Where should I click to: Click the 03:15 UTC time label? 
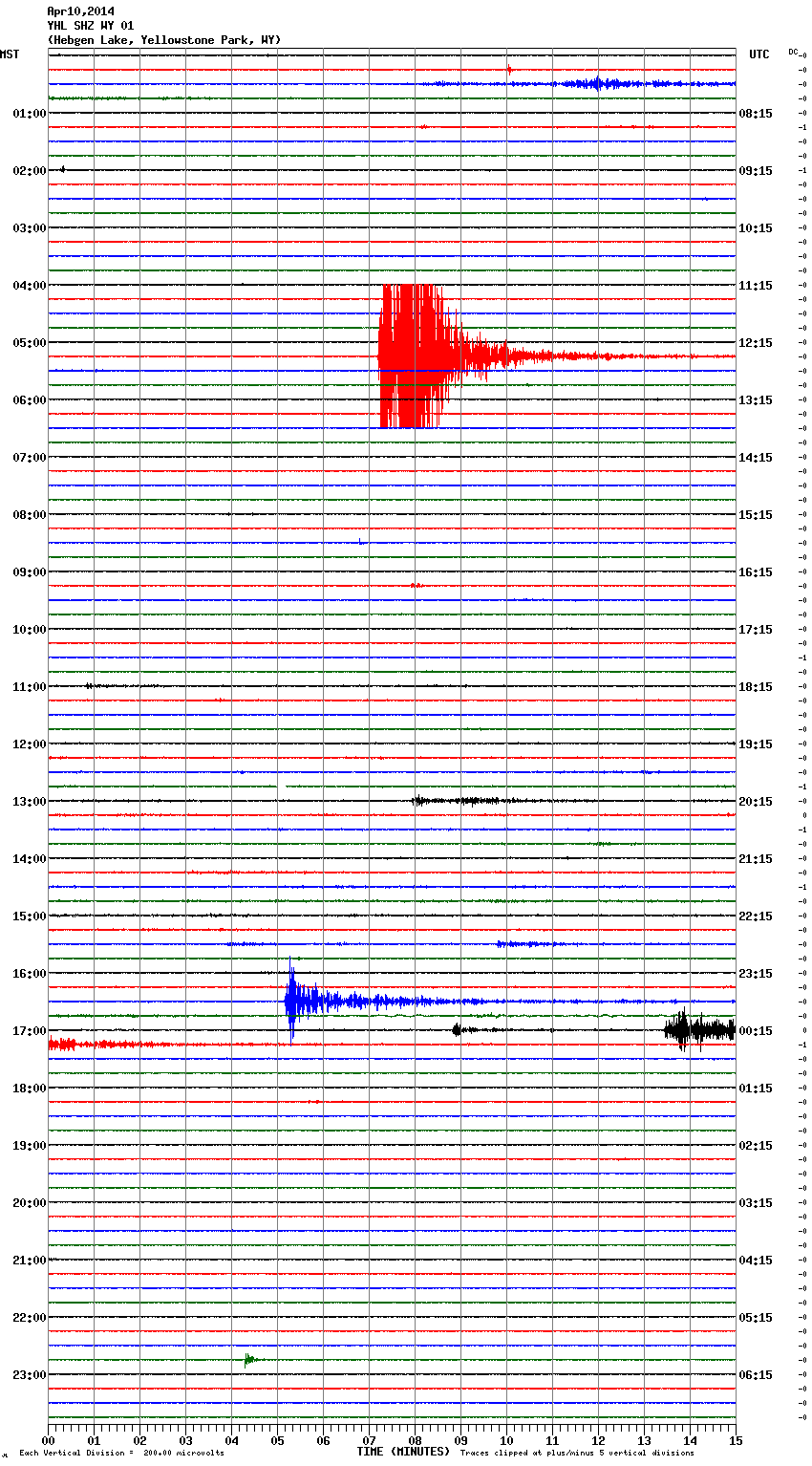click(756, 1203)
